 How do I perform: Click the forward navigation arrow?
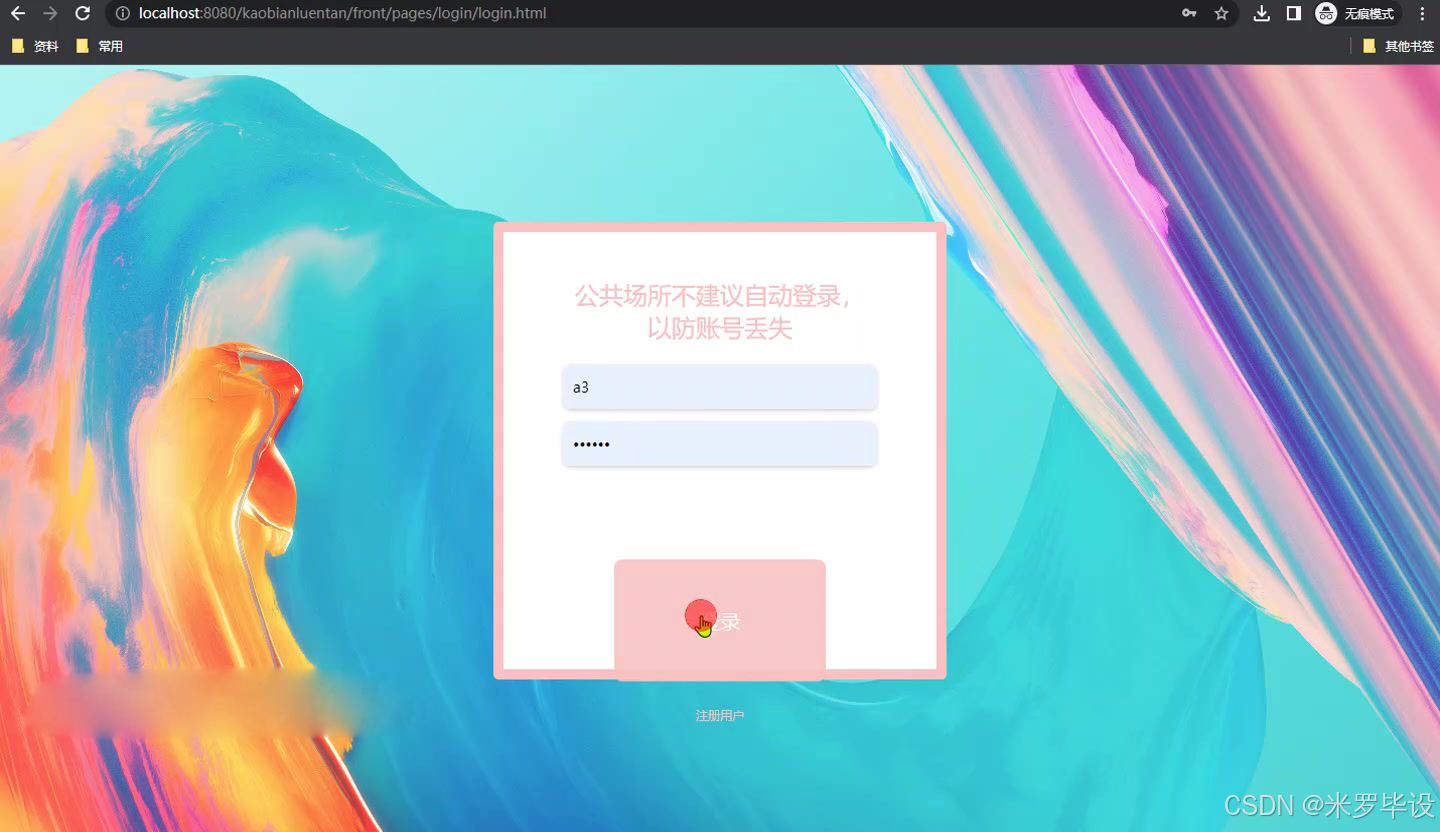click(50, 14)
